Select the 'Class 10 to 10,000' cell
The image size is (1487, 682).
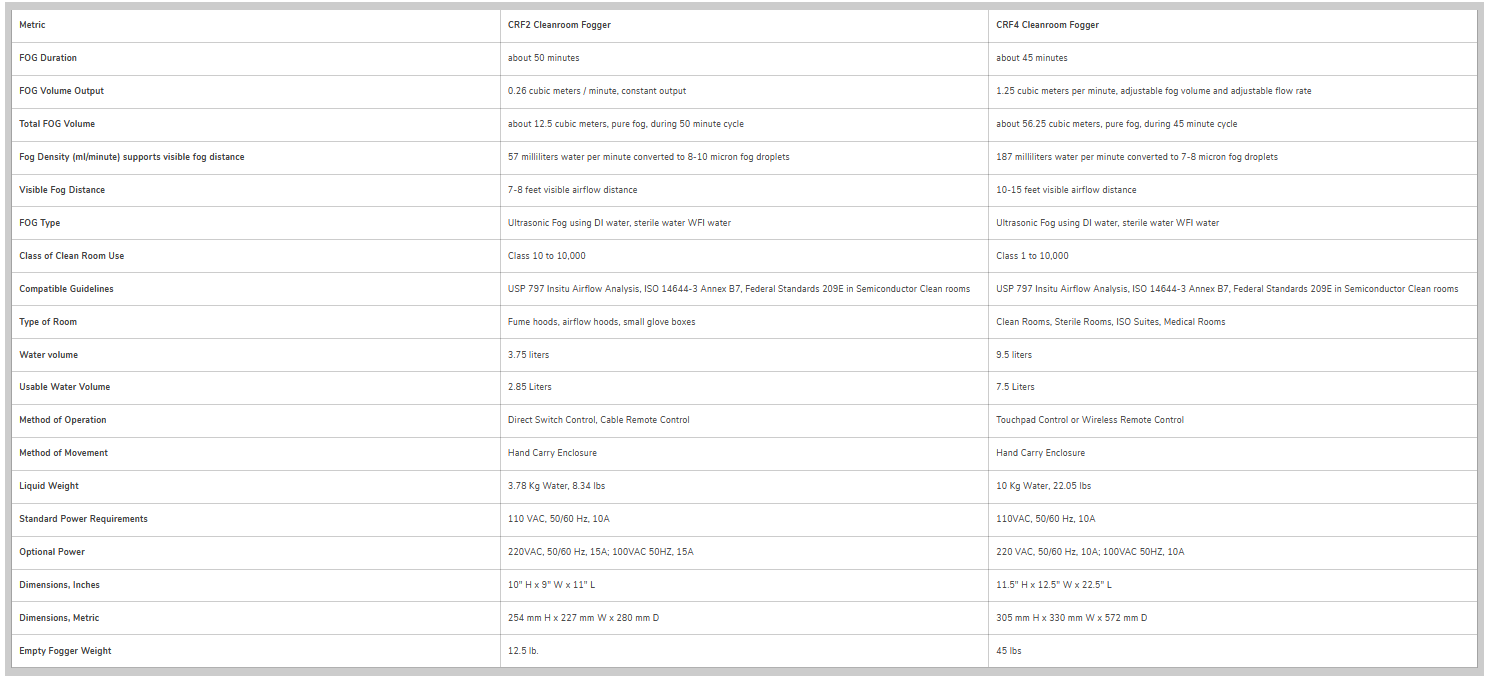546,256
